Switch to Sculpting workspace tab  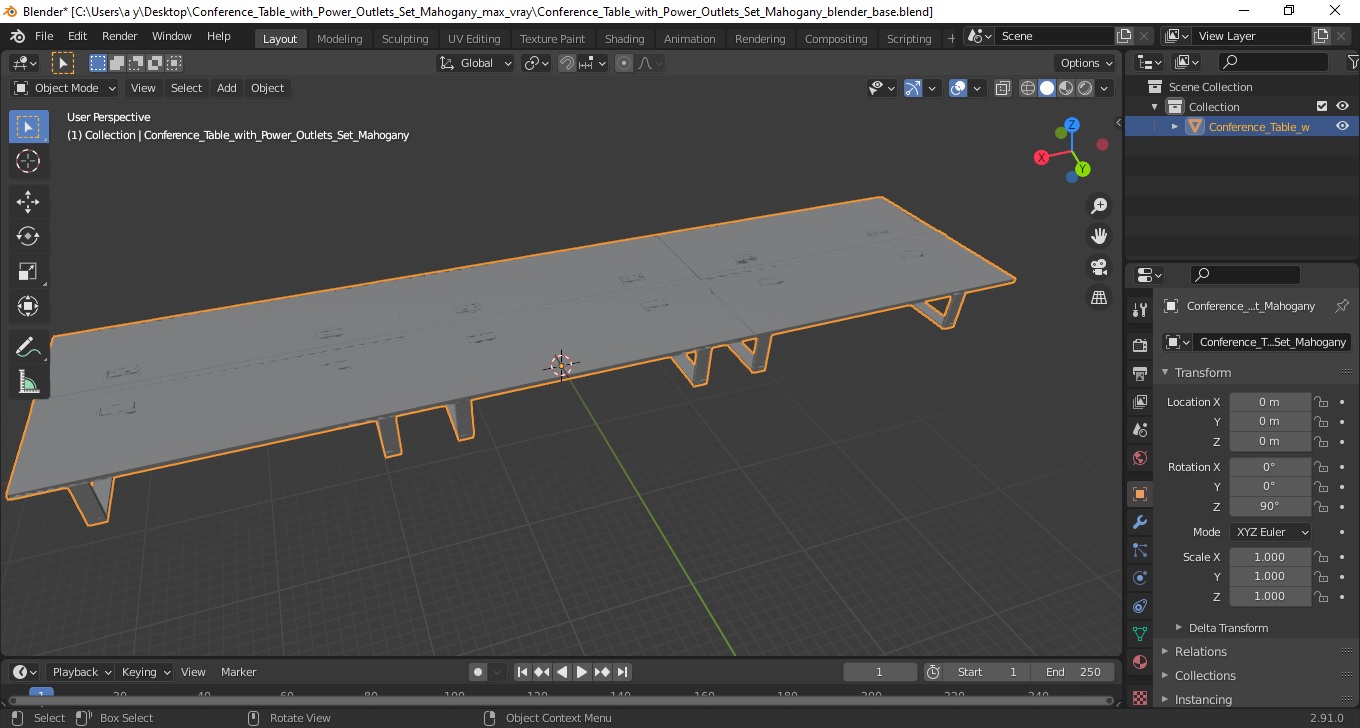405,39
